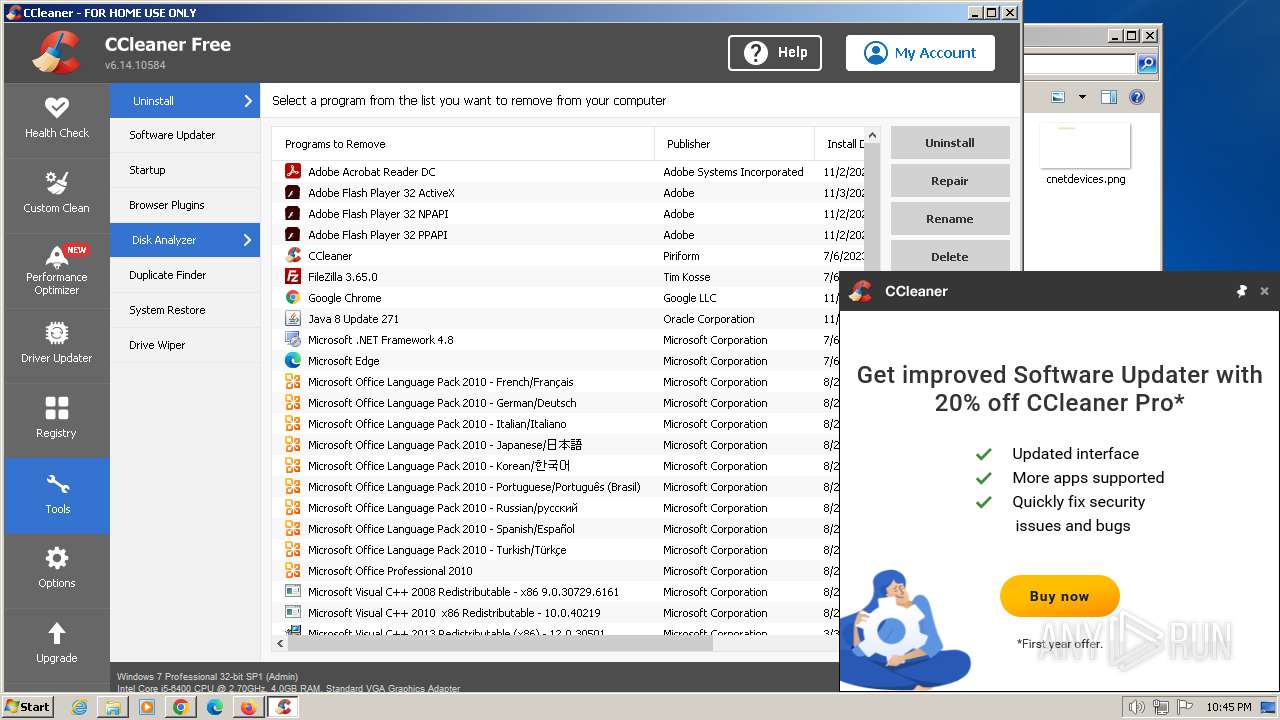Open Internet Explorer from the taskbar
Image resolution: width=1280 pixels, height=720 pixels.
coord(80,707)
